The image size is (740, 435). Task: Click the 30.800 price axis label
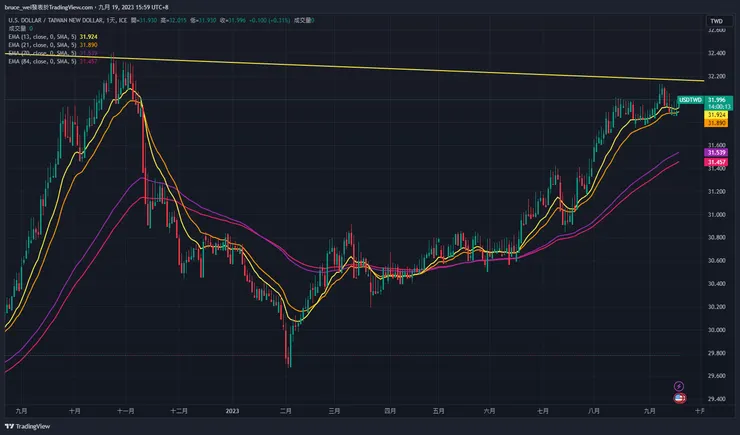coord(716,238)
